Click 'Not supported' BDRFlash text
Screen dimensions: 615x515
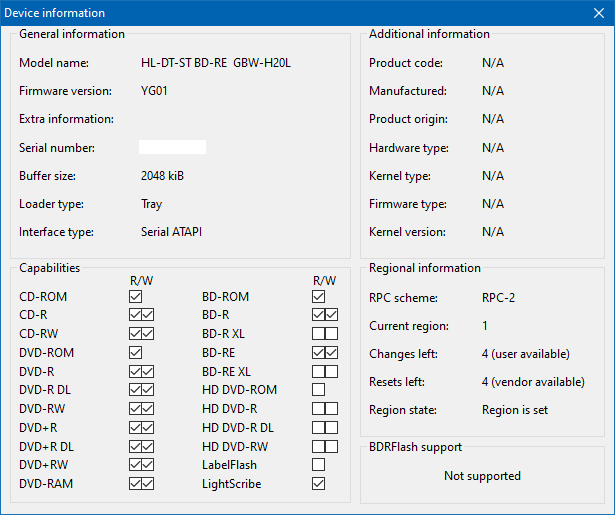point(482,476)
